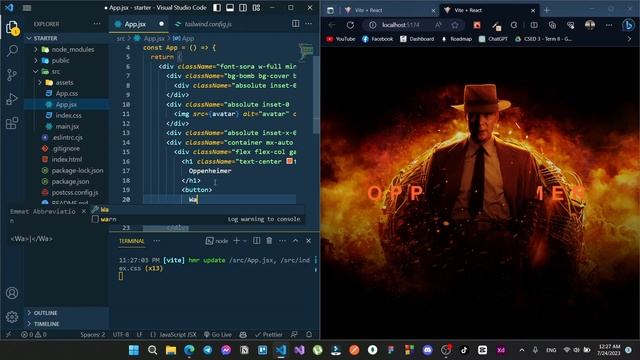Screen dimensions: 640x360
Task: Split the editor right using toolbar icon
Action: pos(296,24)
